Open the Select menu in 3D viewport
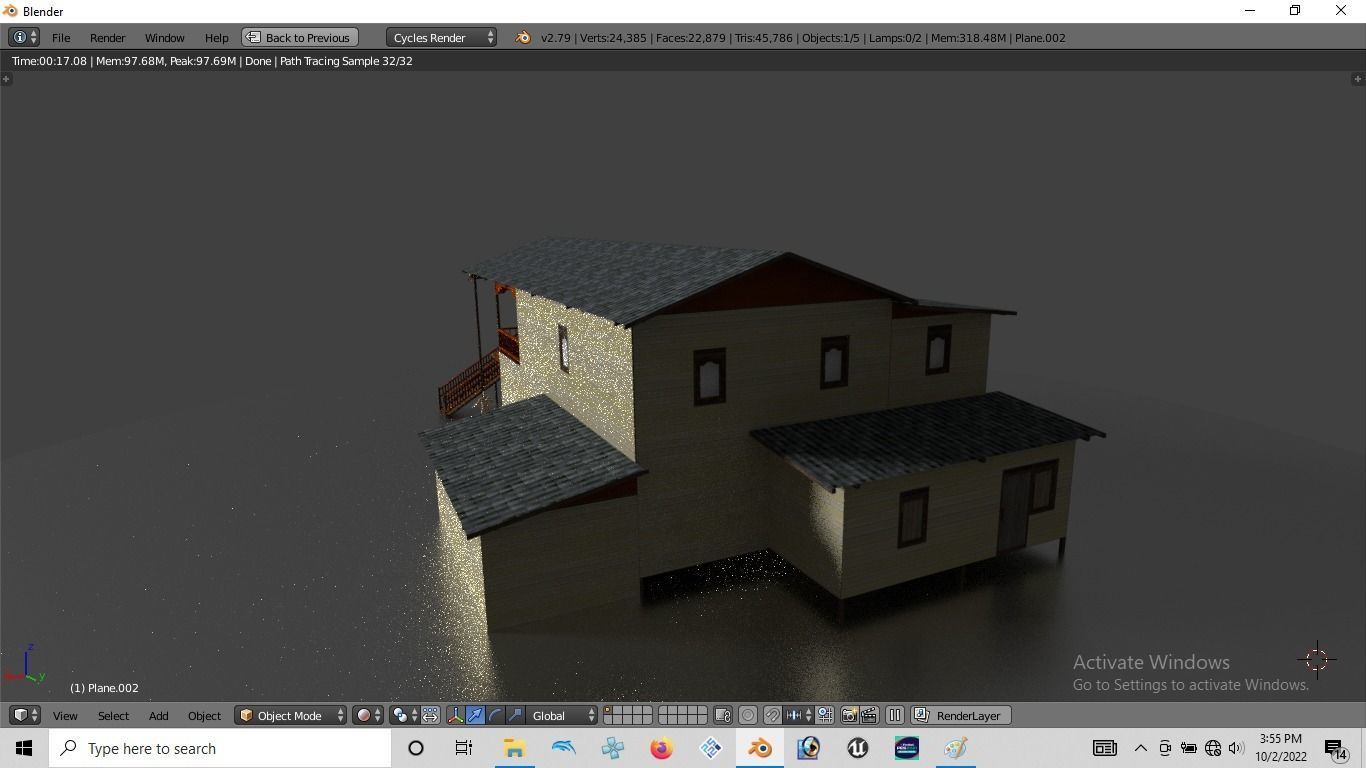 tap(113, 715)
